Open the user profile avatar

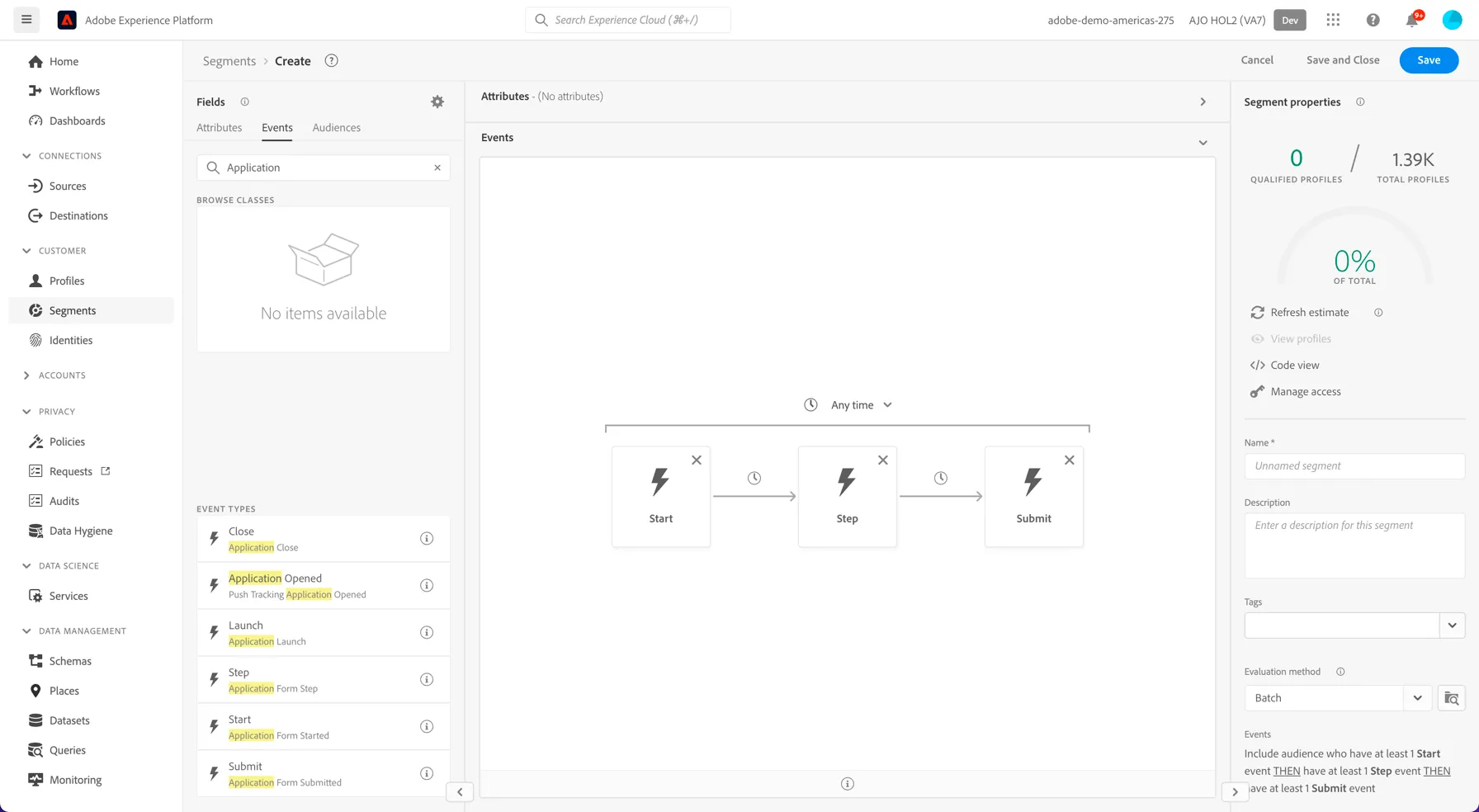[x=1452, y=20]
